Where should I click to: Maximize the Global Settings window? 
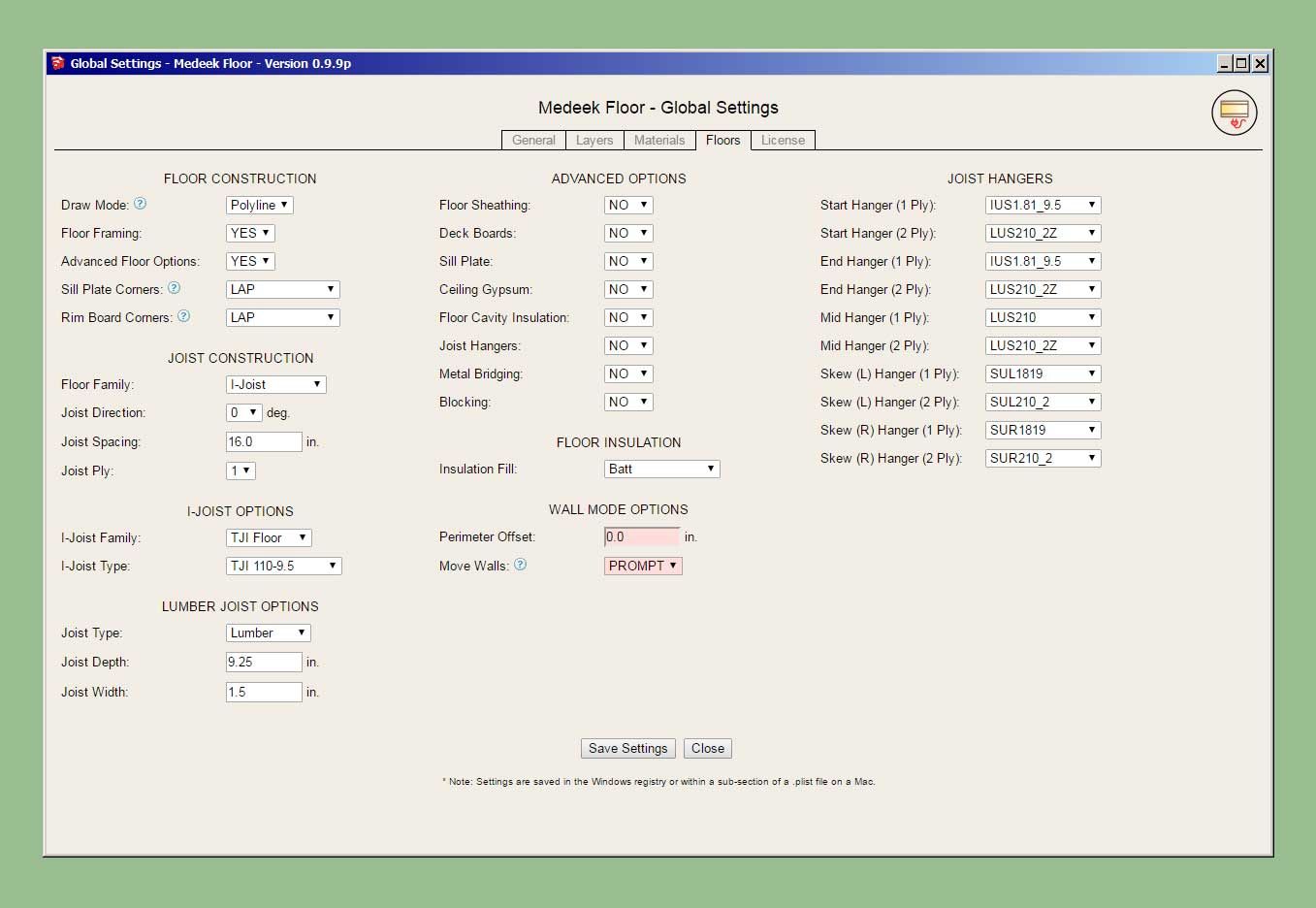click(x=1242, y=63)
